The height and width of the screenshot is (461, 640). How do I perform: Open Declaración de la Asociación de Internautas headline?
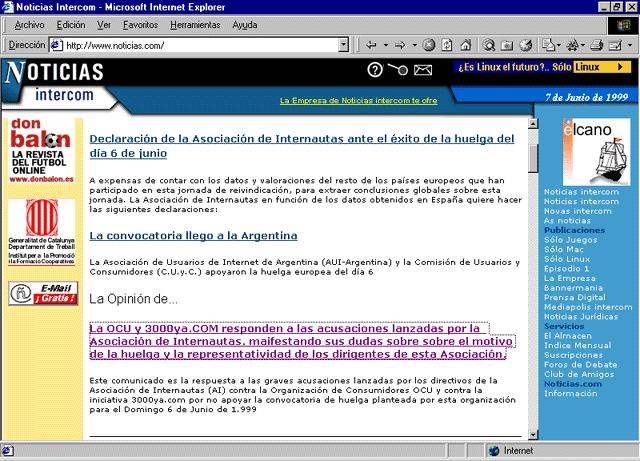[x=302, y=146]
